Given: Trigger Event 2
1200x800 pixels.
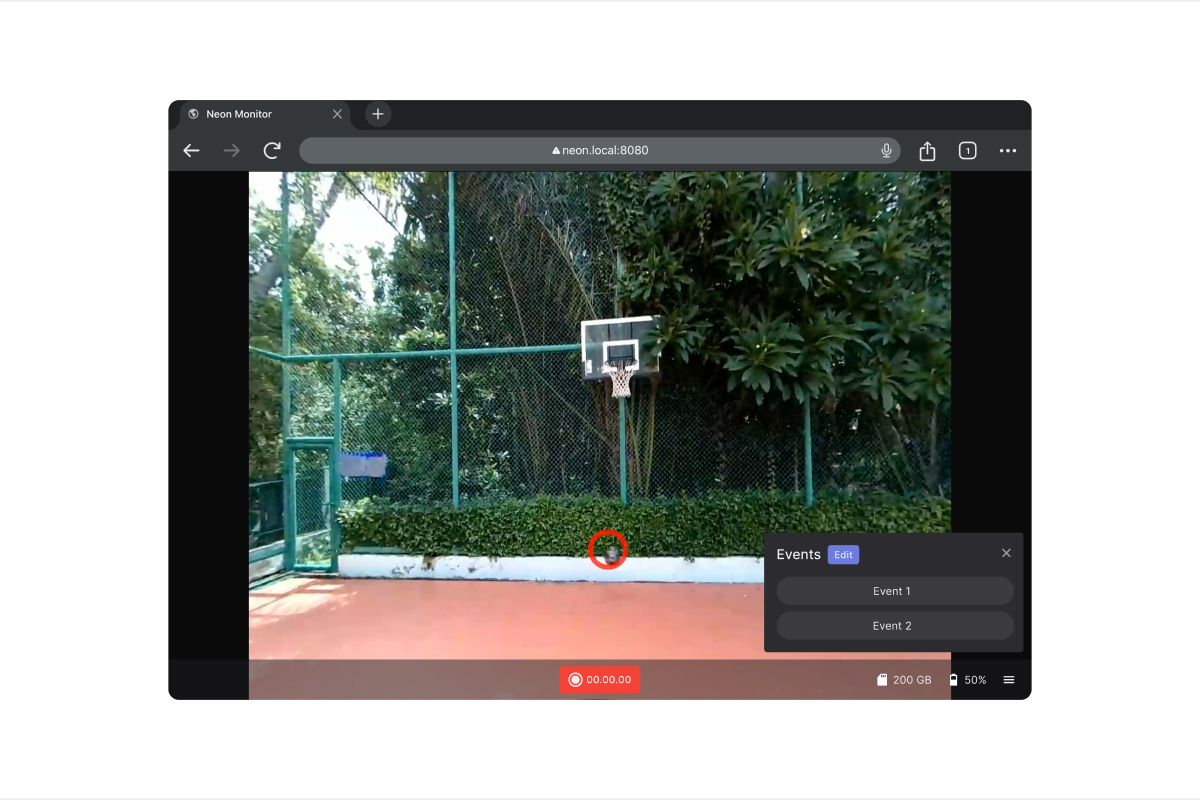Looking at the screenshot, I should (895, 626).
